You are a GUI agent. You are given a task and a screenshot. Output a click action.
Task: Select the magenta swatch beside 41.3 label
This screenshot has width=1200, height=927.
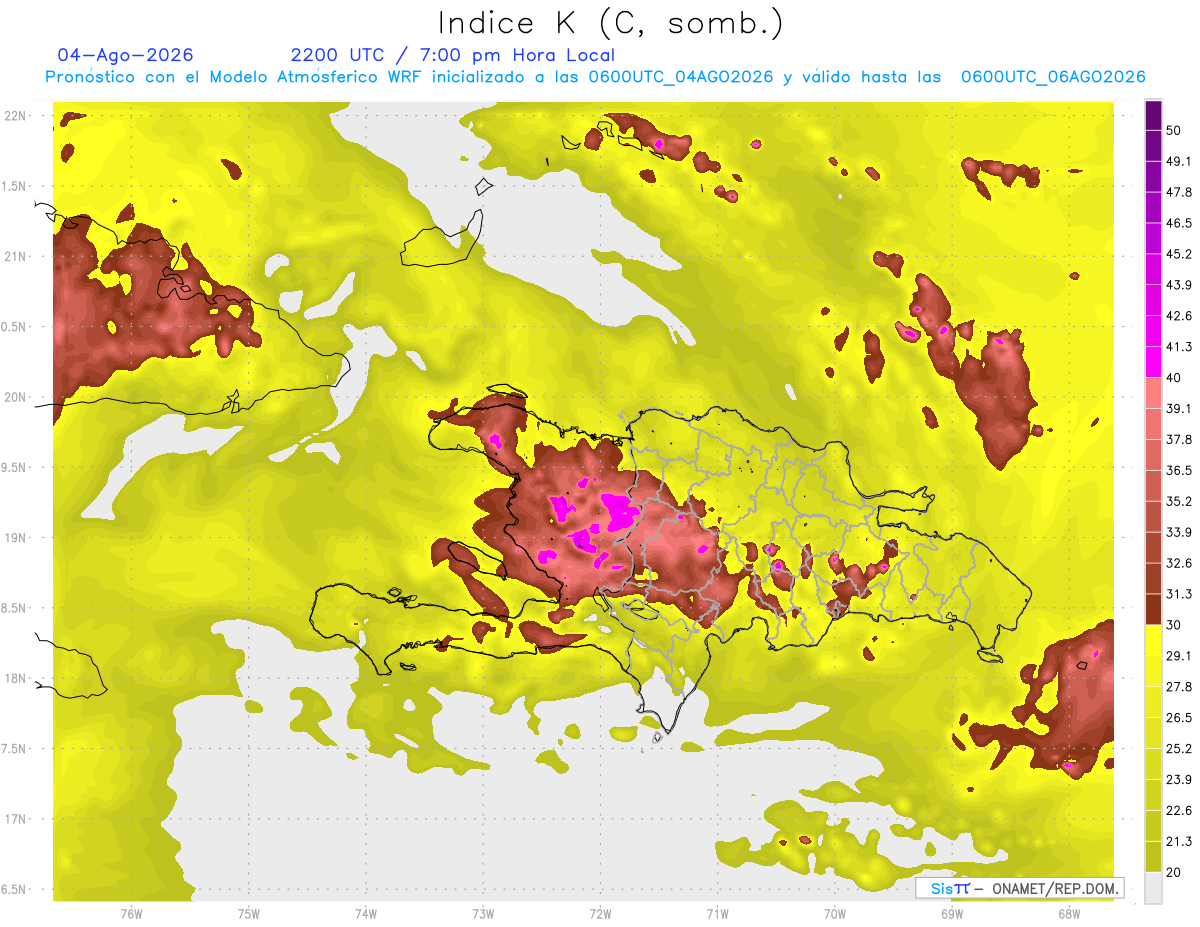1153,361
